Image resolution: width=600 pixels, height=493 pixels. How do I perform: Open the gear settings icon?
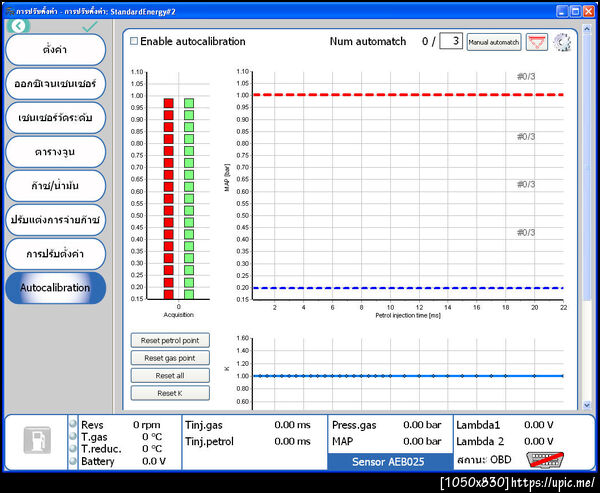(562, 42)
